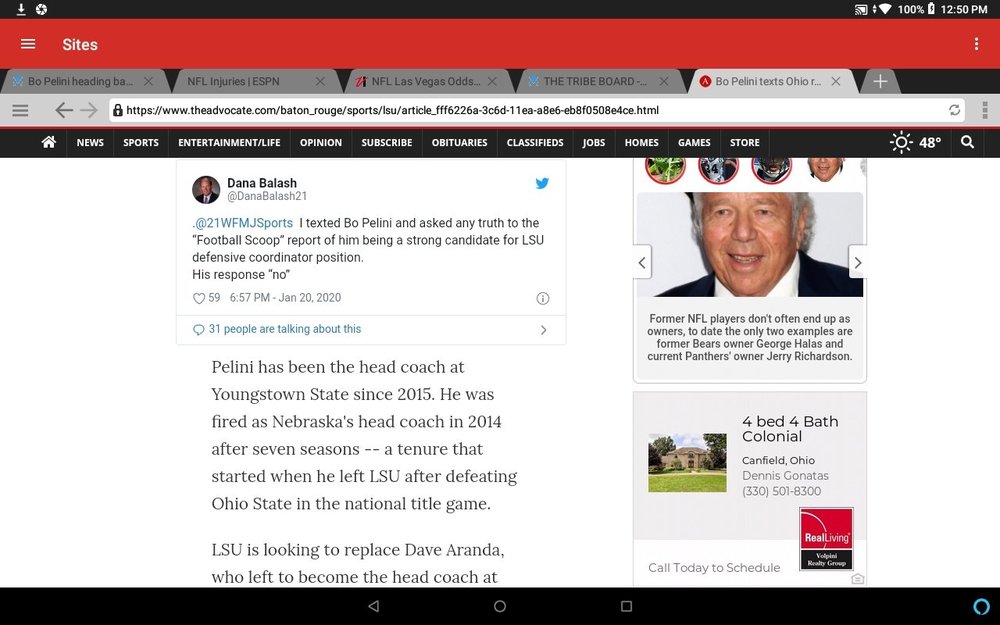Viewport: 1000px width, 625px height.
Task: Open the Robert Kraft slideshow photo
Action: [749, 244]
